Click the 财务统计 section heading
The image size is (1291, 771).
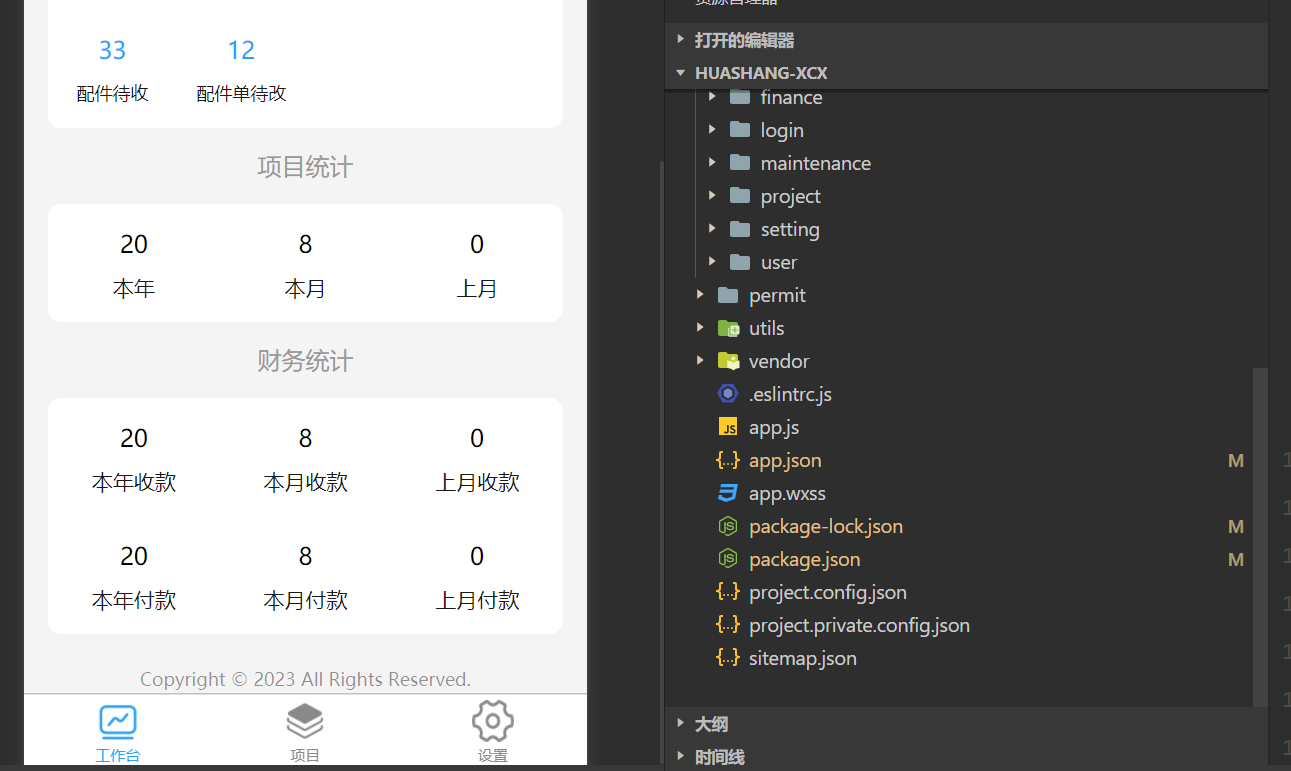coord(305,361)
